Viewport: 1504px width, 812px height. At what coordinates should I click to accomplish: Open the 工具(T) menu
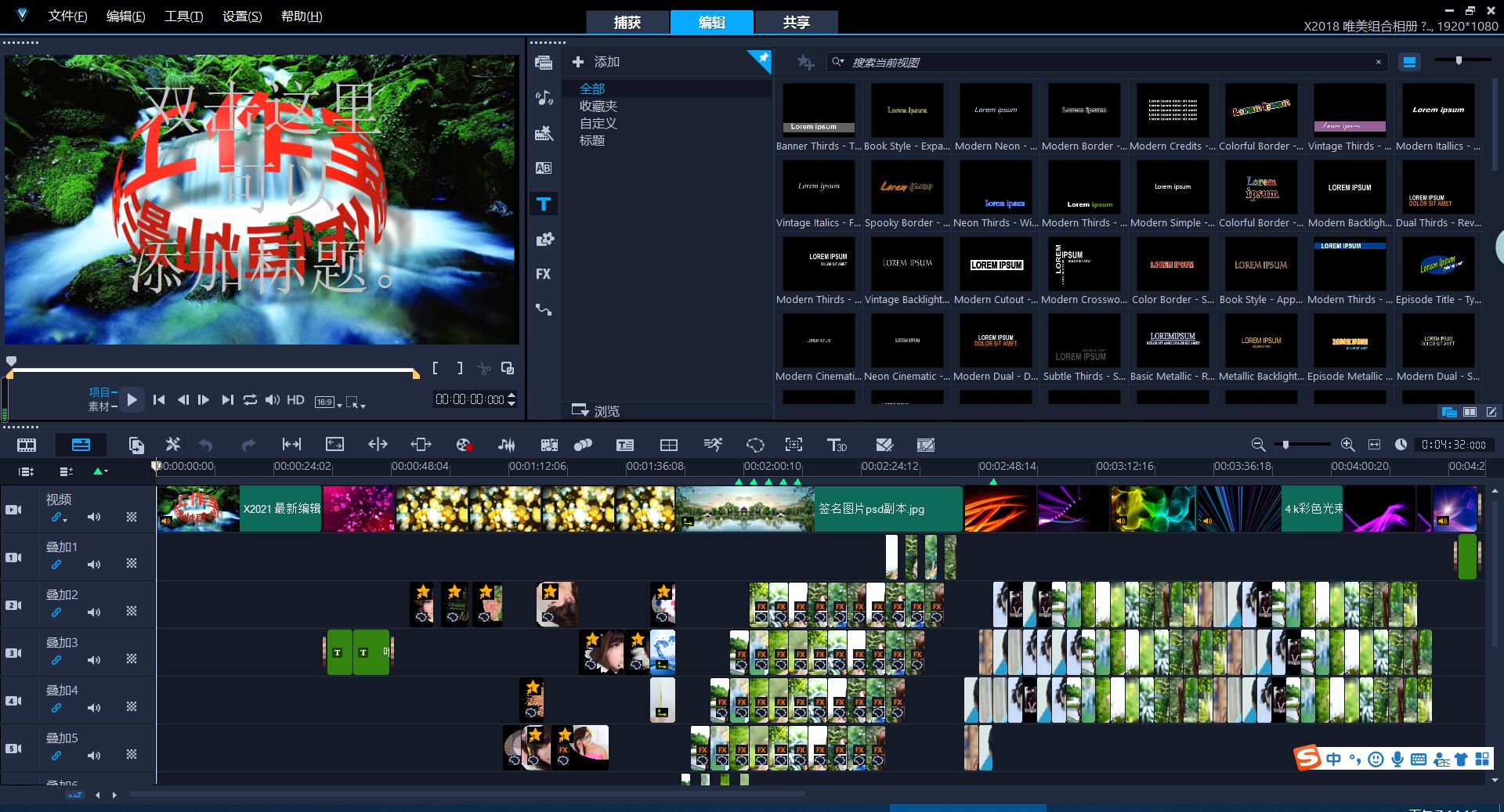click(x=183, y=16)
